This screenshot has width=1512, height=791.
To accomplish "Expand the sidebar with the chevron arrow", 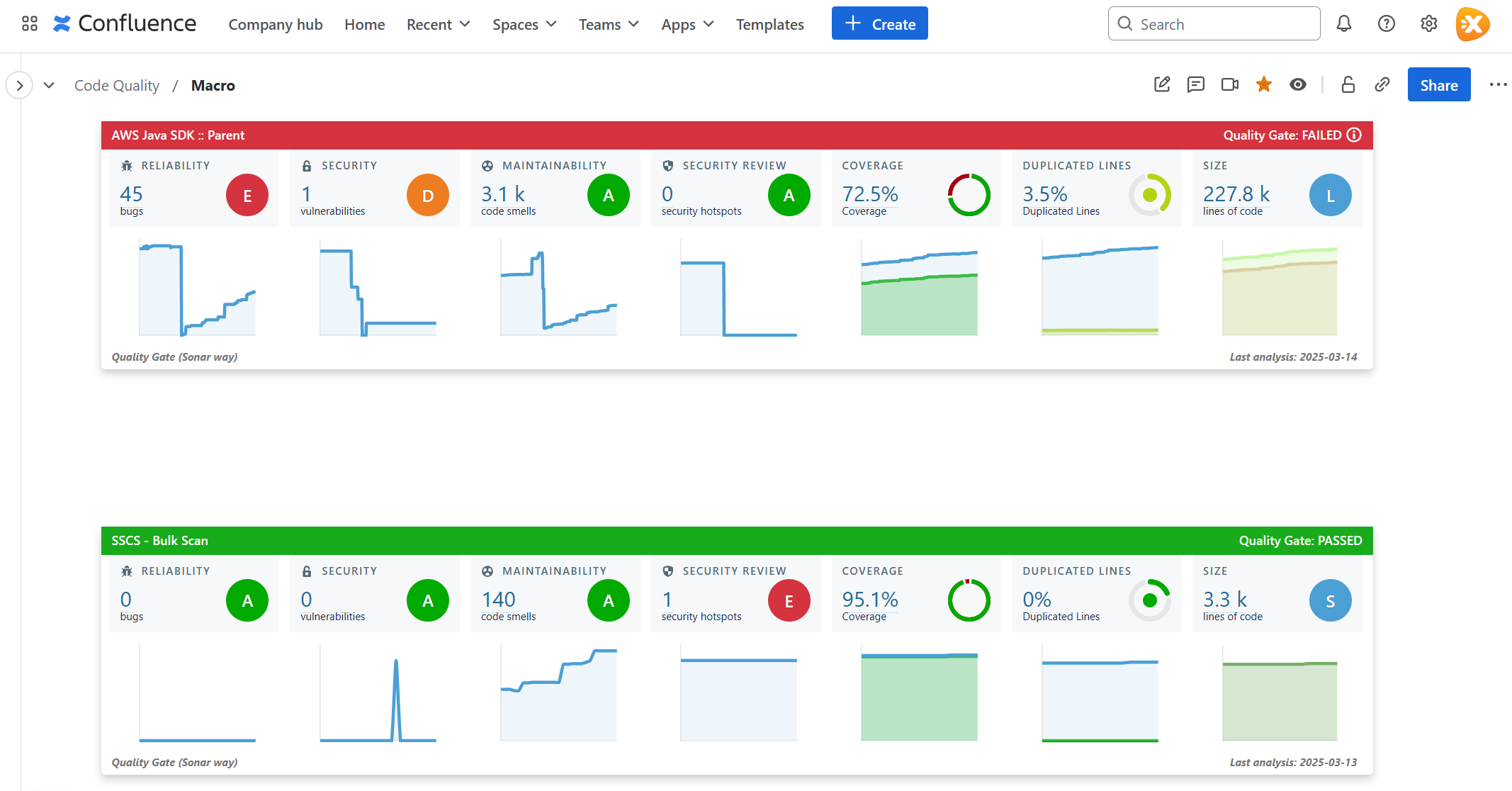I will [18, 84].
